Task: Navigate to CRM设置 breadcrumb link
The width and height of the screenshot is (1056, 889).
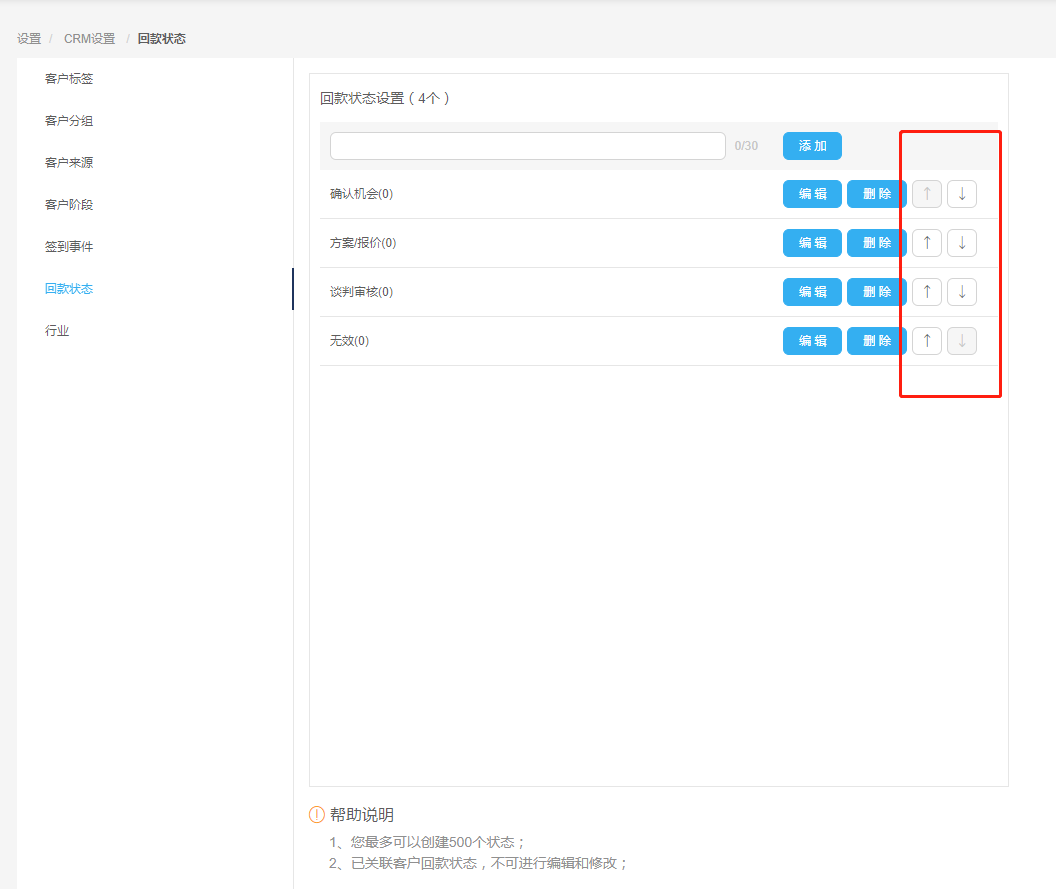Action: click(x=89, y=39)
